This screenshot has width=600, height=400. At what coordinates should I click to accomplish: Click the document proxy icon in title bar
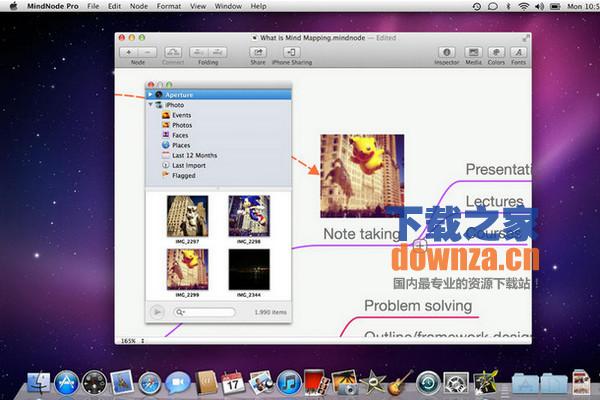click(x=254, y=38)
